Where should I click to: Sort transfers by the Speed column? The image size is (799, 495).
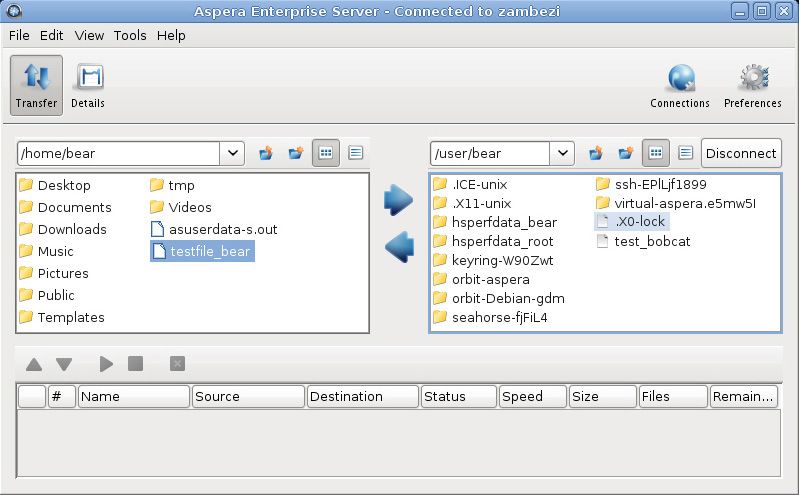pyautogui.click(x=533, y=396)
